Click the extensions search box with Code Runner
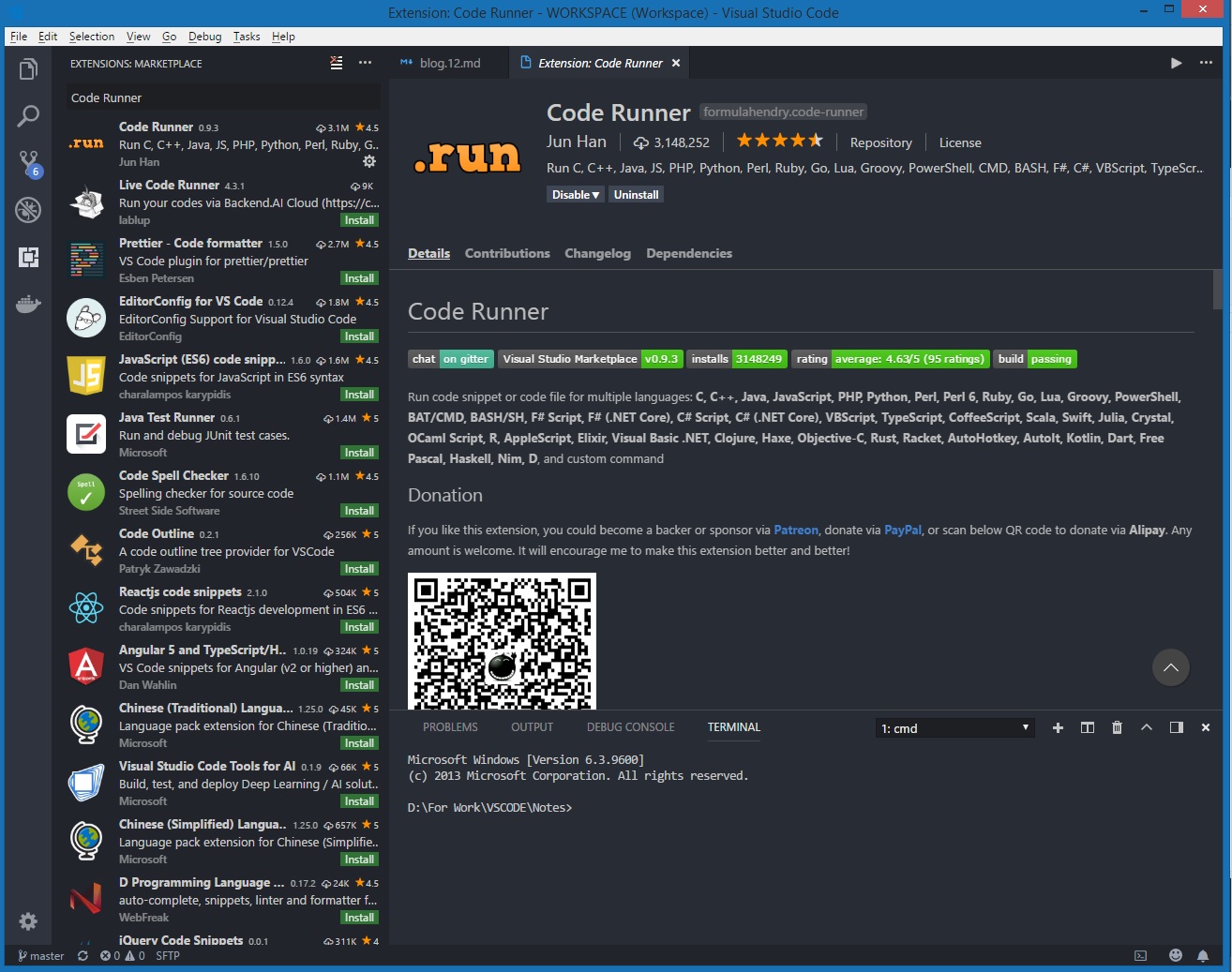The image size is (1232, 972). tap(223, 97)
